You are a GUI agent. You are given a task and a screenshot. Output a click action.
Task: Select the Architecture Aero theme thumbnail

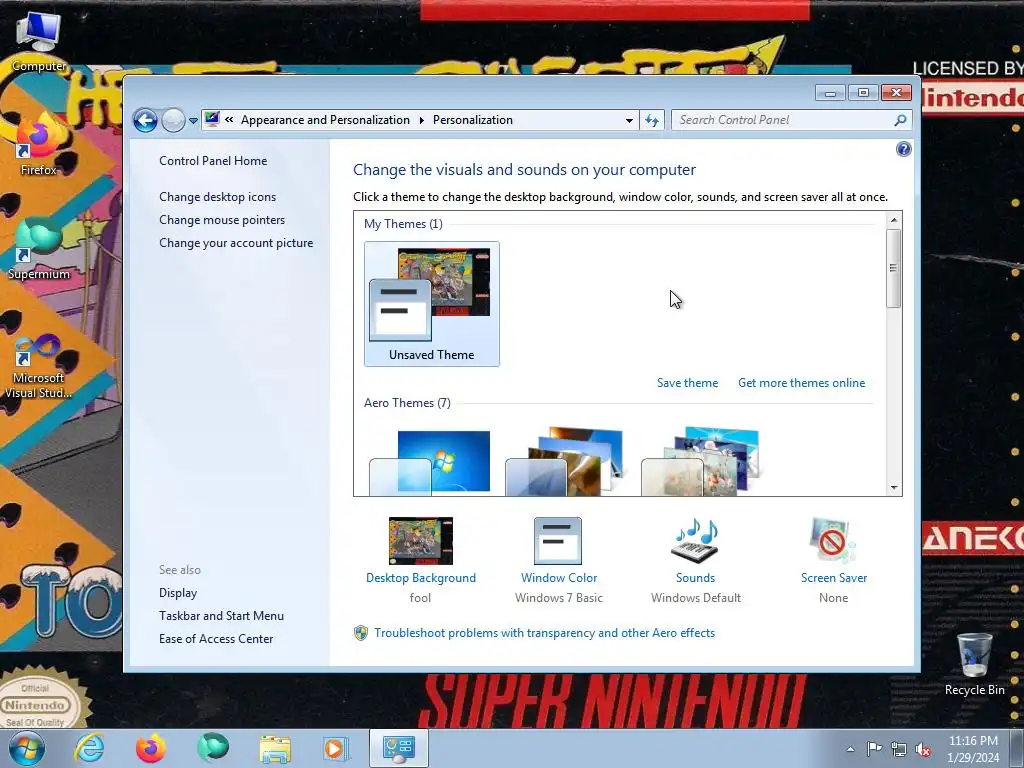[x=566, y=462]
